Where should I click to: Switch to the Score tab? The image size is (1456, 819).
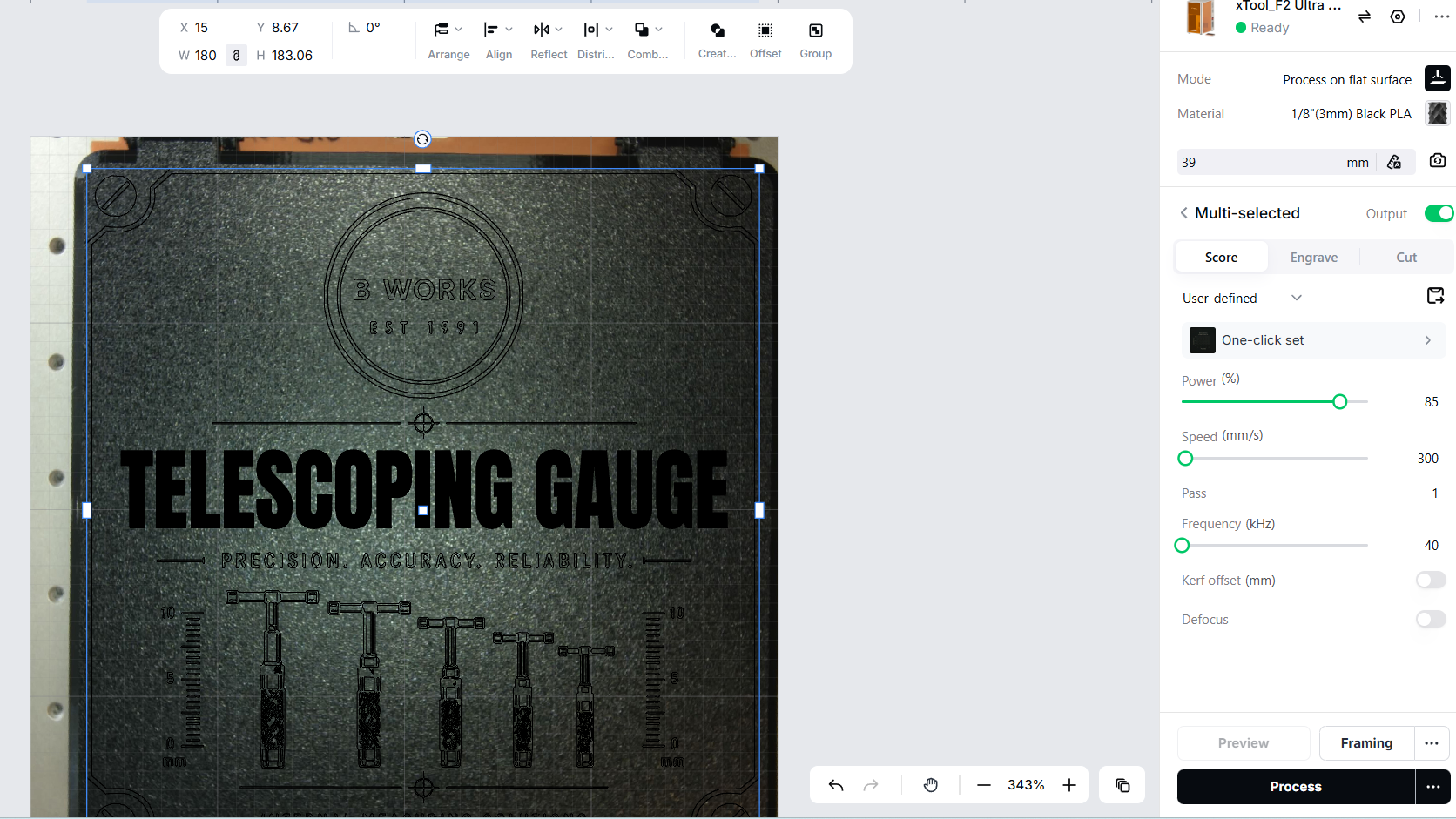1221,258
